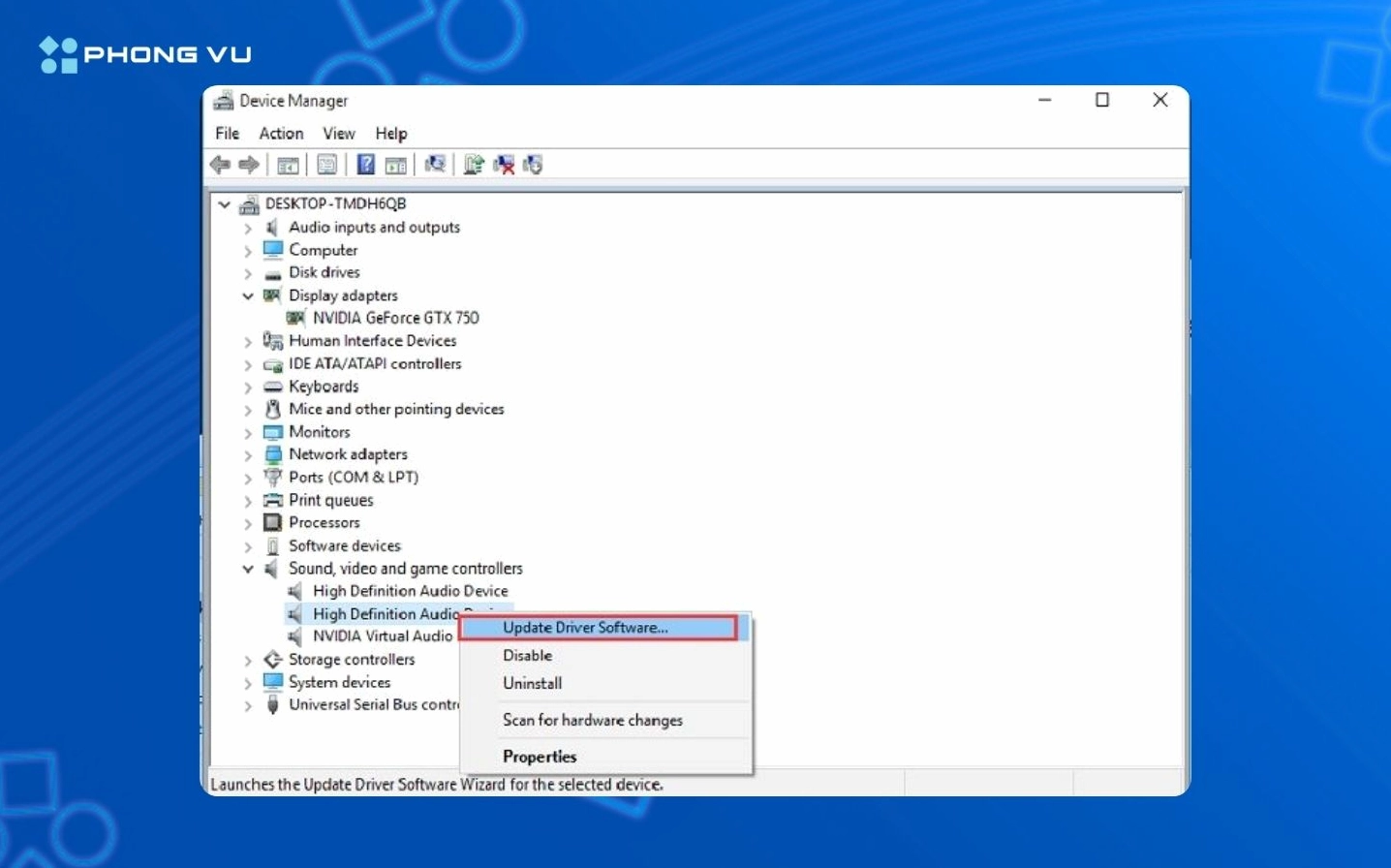1391x868 pixels.
Task: Click the disable device down-arrow toolbar icon
Action: tap(533, 165)
